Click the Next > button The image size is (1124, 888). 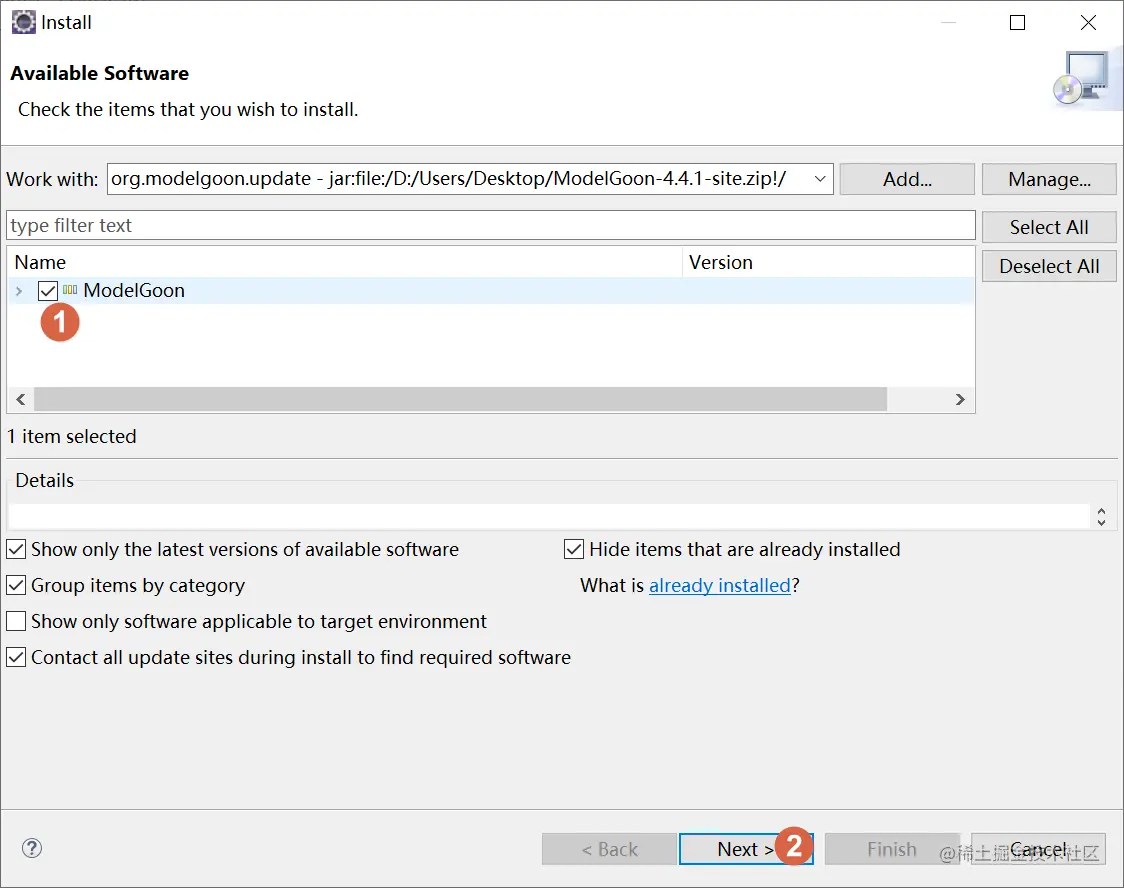click(746, 849)
